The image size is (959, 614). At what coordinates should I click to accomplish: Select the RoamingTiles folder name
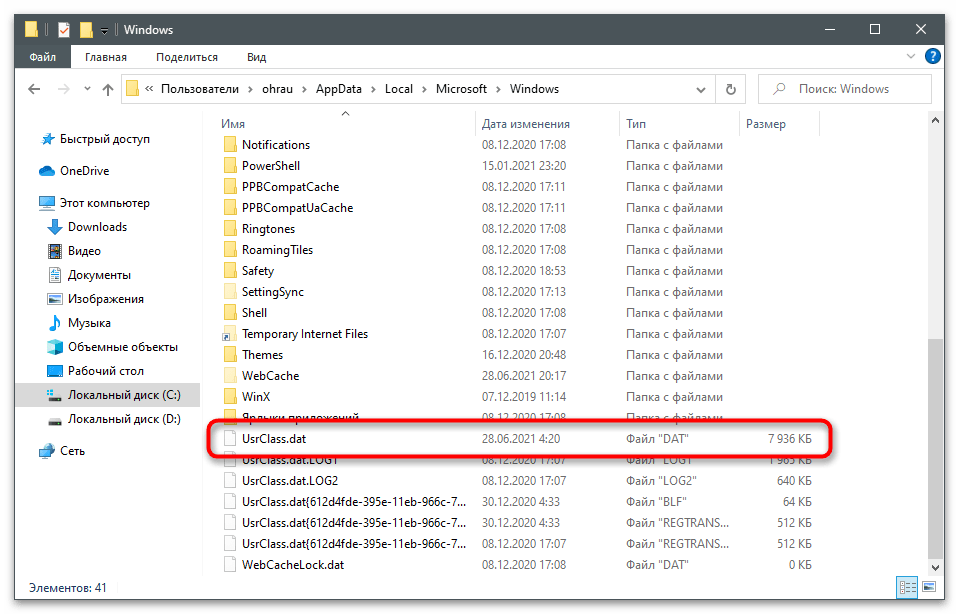click(277, 250)
